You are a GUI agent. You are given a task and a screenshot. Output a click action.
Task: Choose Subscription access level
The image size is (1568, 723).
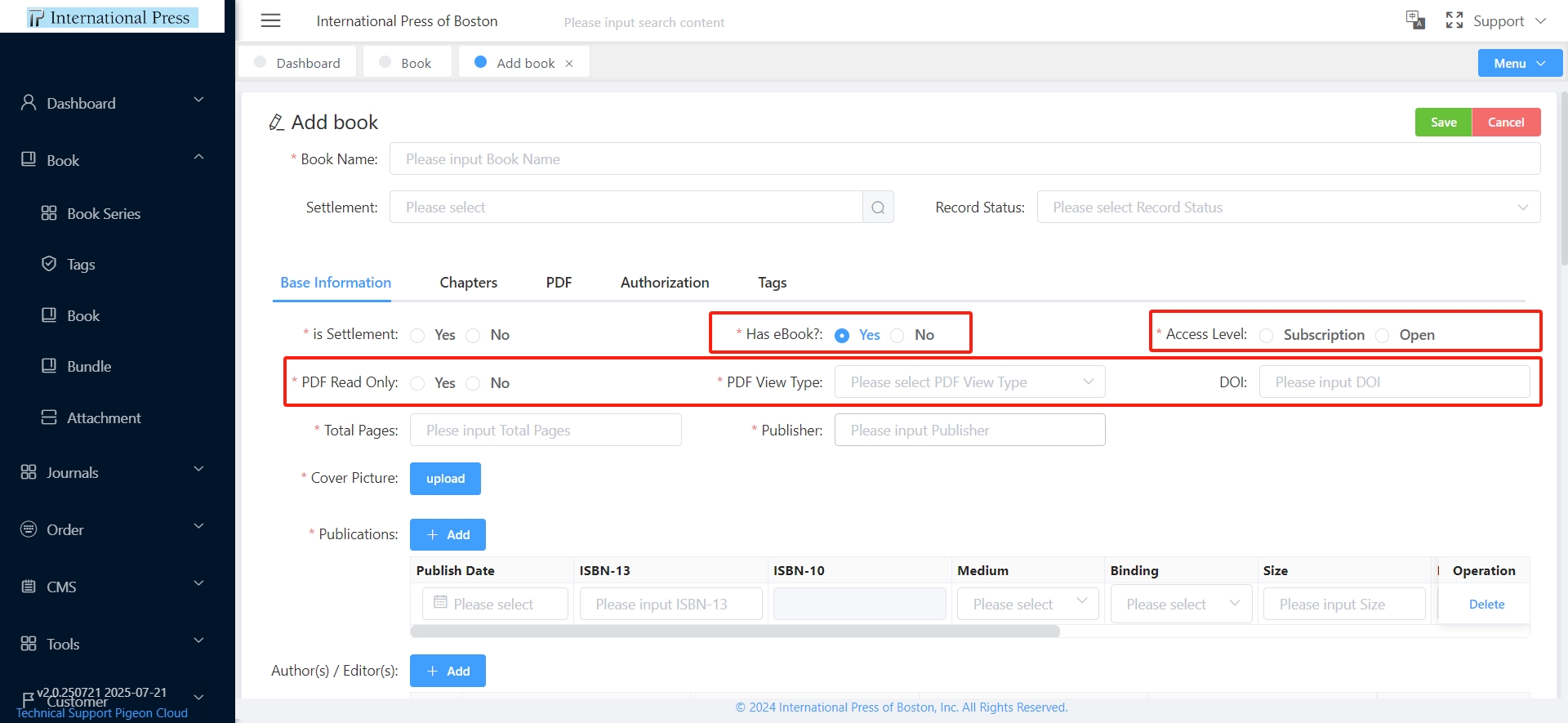click(1267, 336)
